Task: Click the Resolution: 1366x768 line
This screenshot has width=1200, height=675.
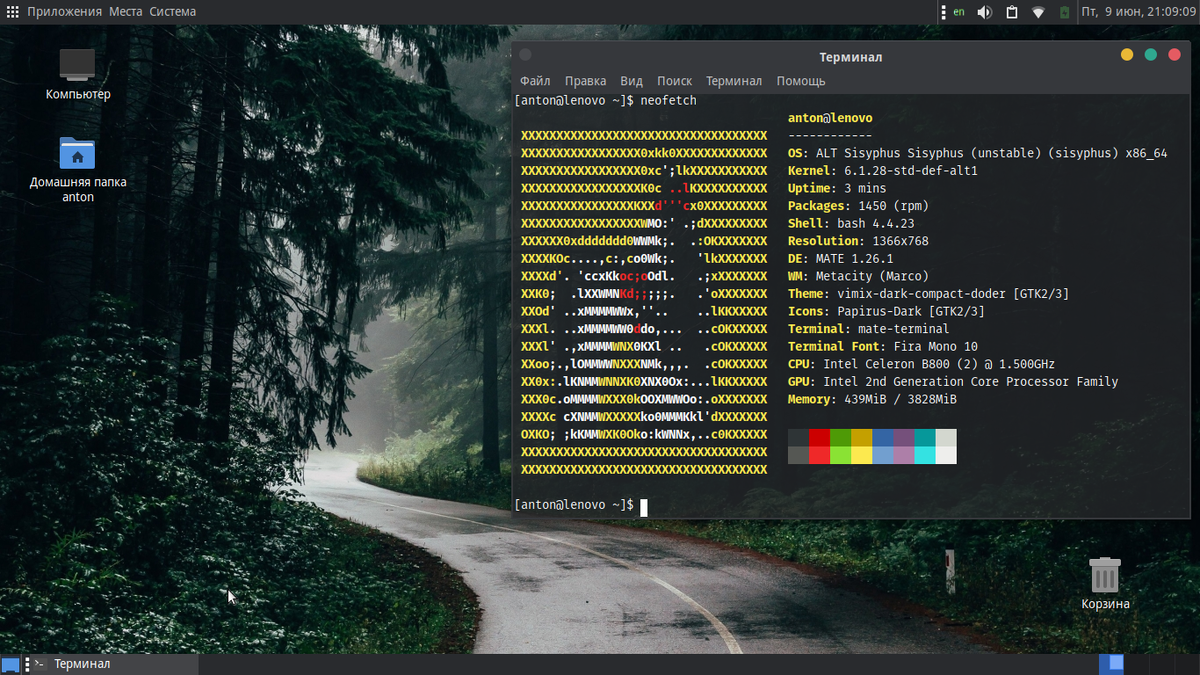Action: click(858, 241)
